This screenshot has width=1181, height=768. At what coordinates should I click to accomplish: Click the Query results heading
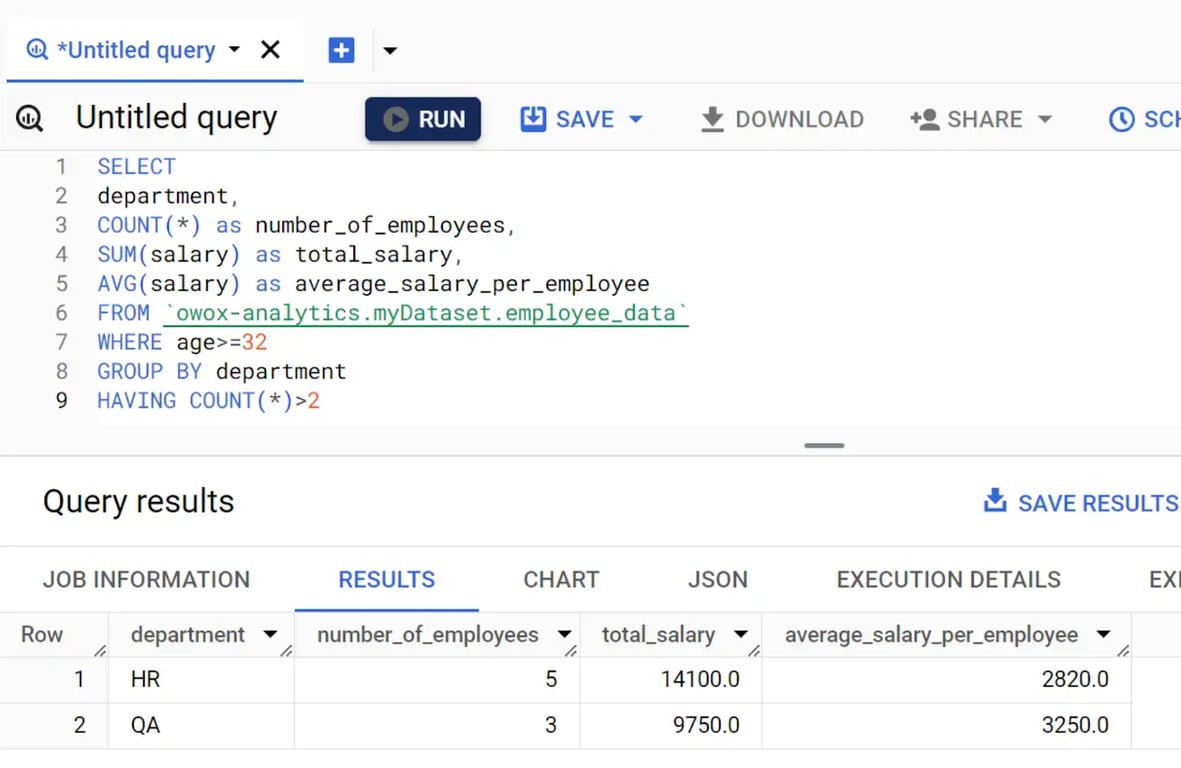click(139, 502)
